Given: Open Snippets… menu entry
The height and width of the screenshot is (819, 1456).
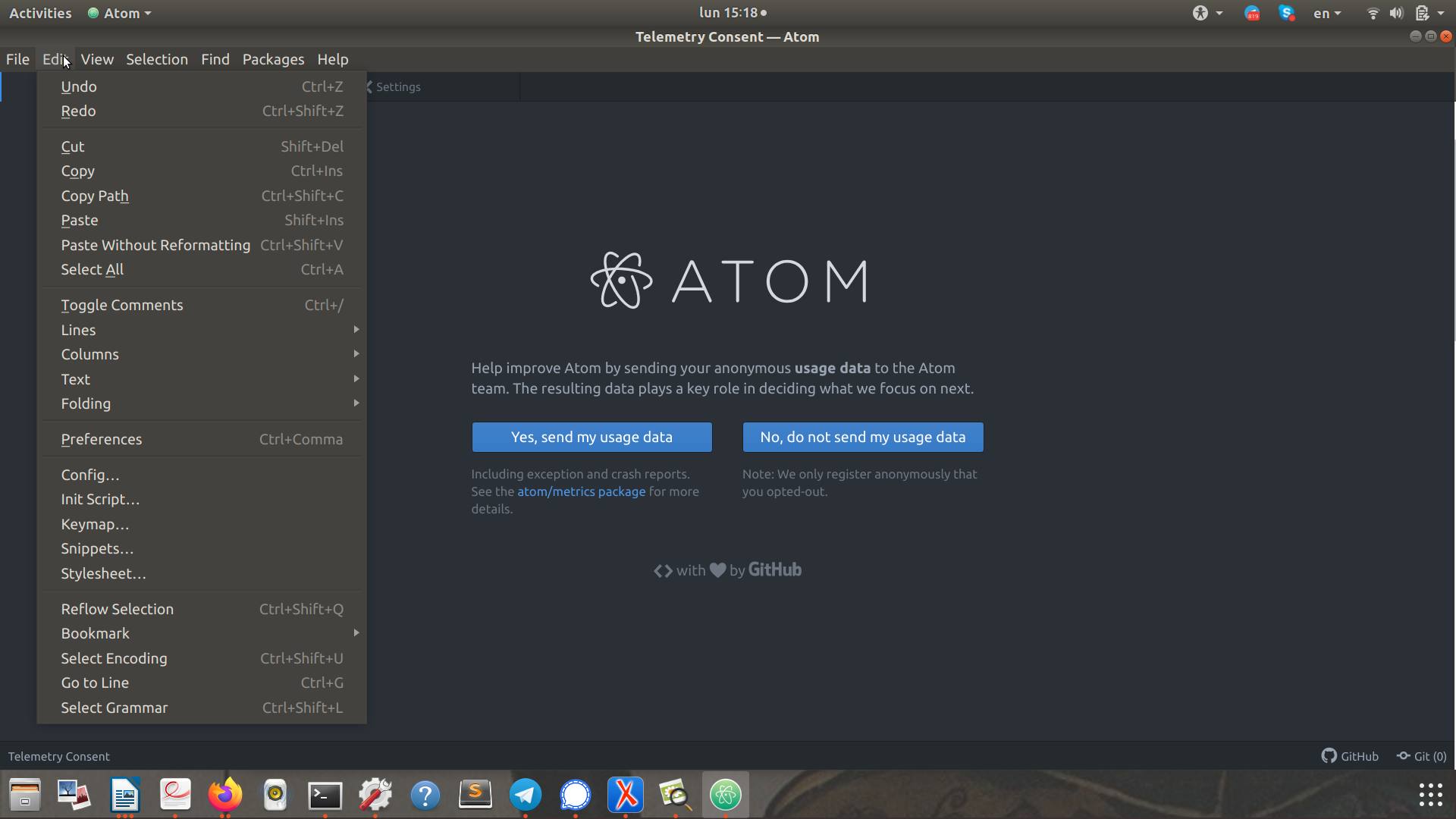Looking at the screenshot, I should click(x=202, y=548).
